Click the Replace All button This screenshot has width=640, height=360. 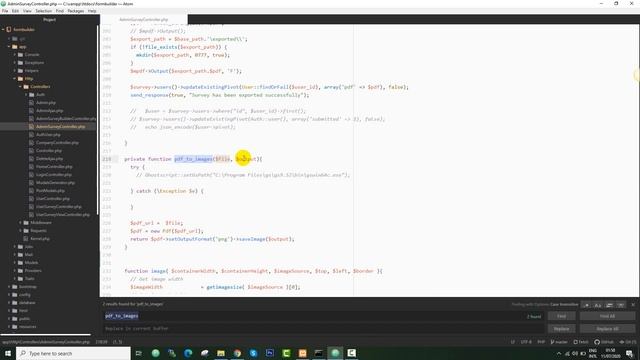click(607, 329)
